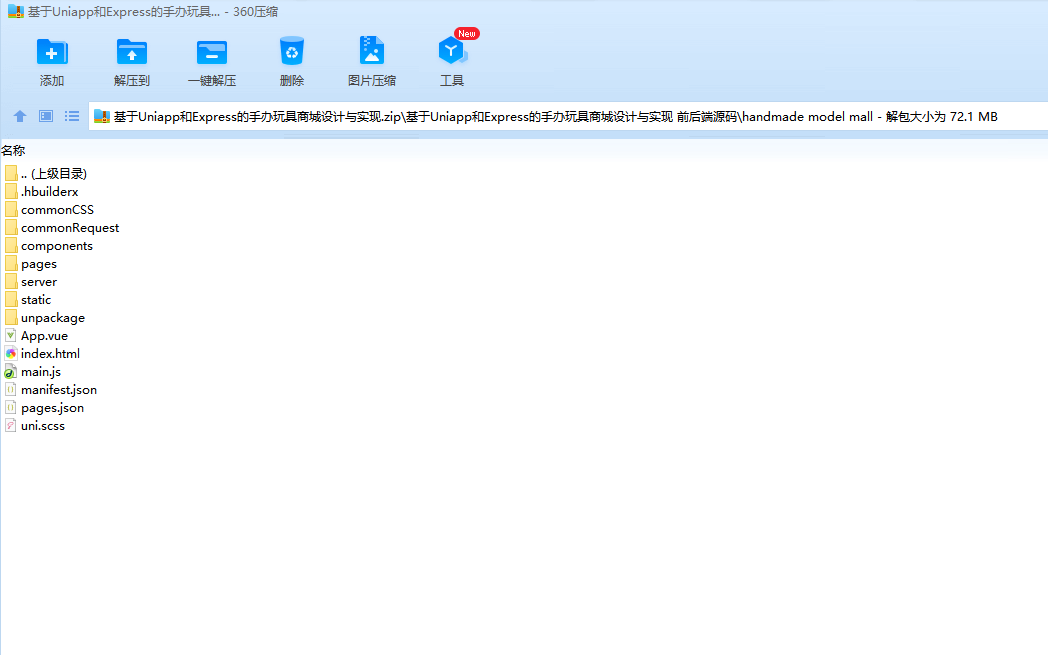Screen dimensions: 1048x655
Task: Click the folder icon beside unpackage
Action: (11, 317)
